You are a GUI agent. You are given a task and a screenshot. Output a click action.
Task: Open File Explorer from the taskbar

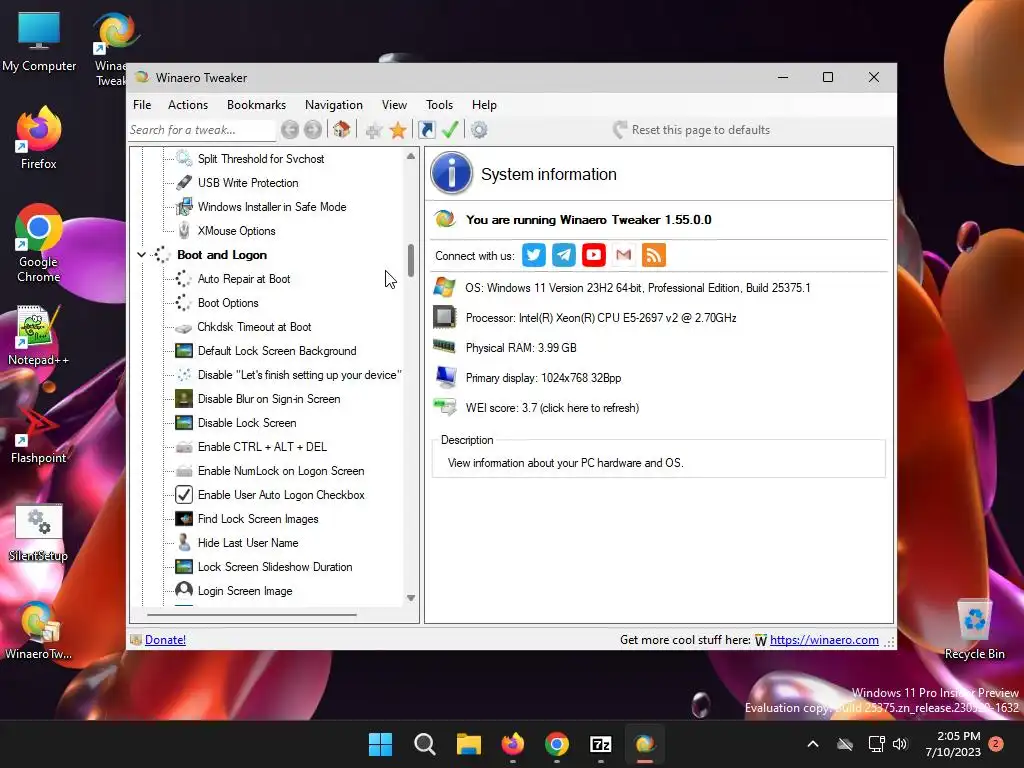(468, 744)
